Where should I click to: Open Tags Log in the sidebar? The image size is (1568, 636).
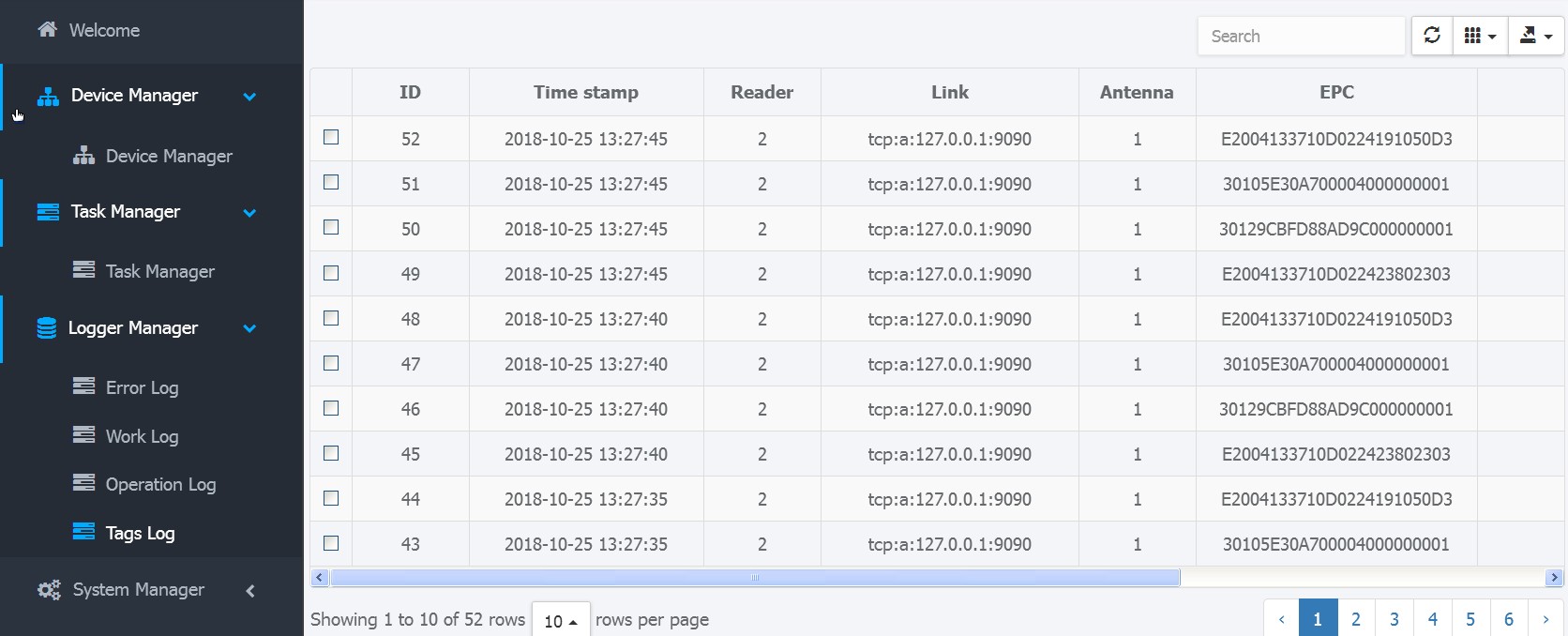pyautogui.click(x=140, y=533)
